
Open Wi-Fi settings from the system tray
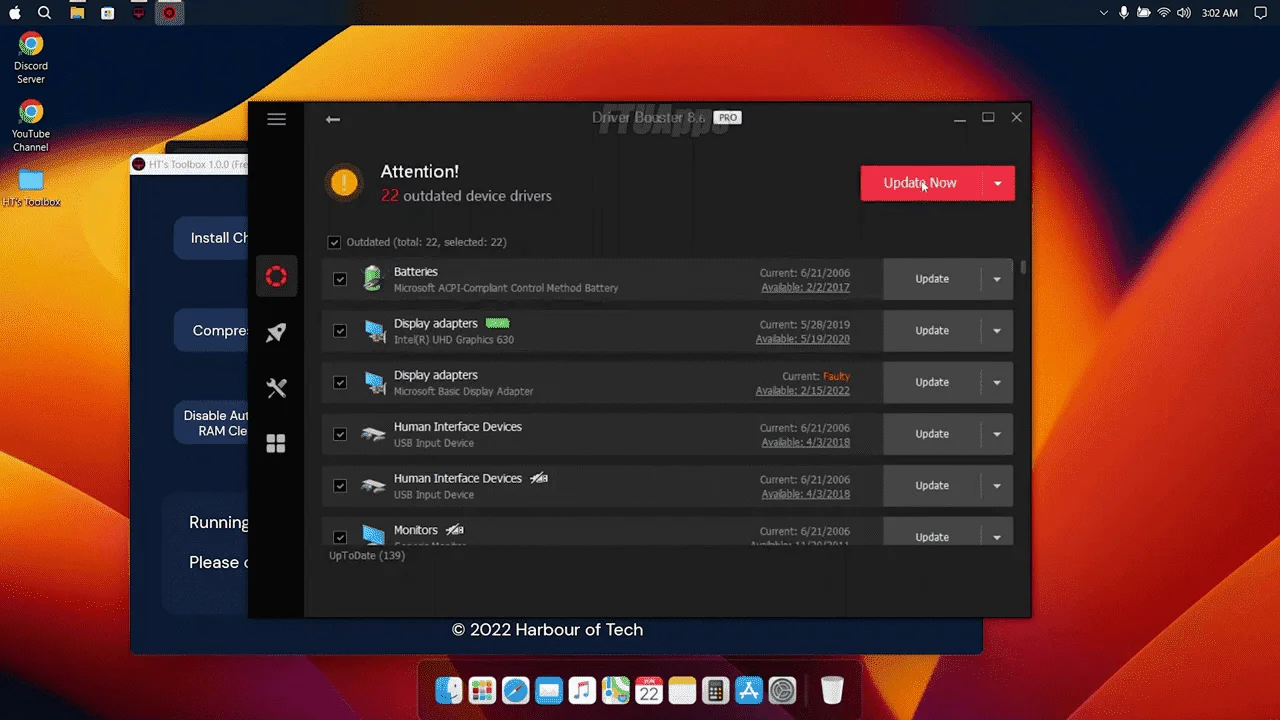click(1164, 13)
